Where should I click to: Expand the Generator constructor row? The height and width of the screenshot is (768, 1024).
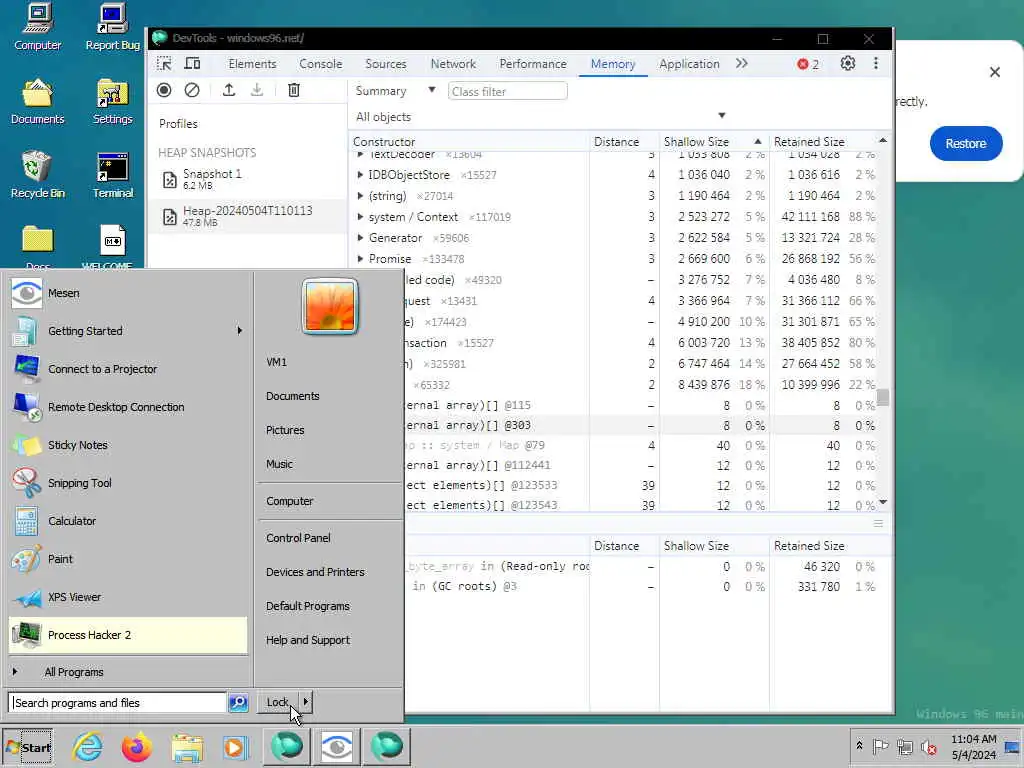click(x=360, y=238)
